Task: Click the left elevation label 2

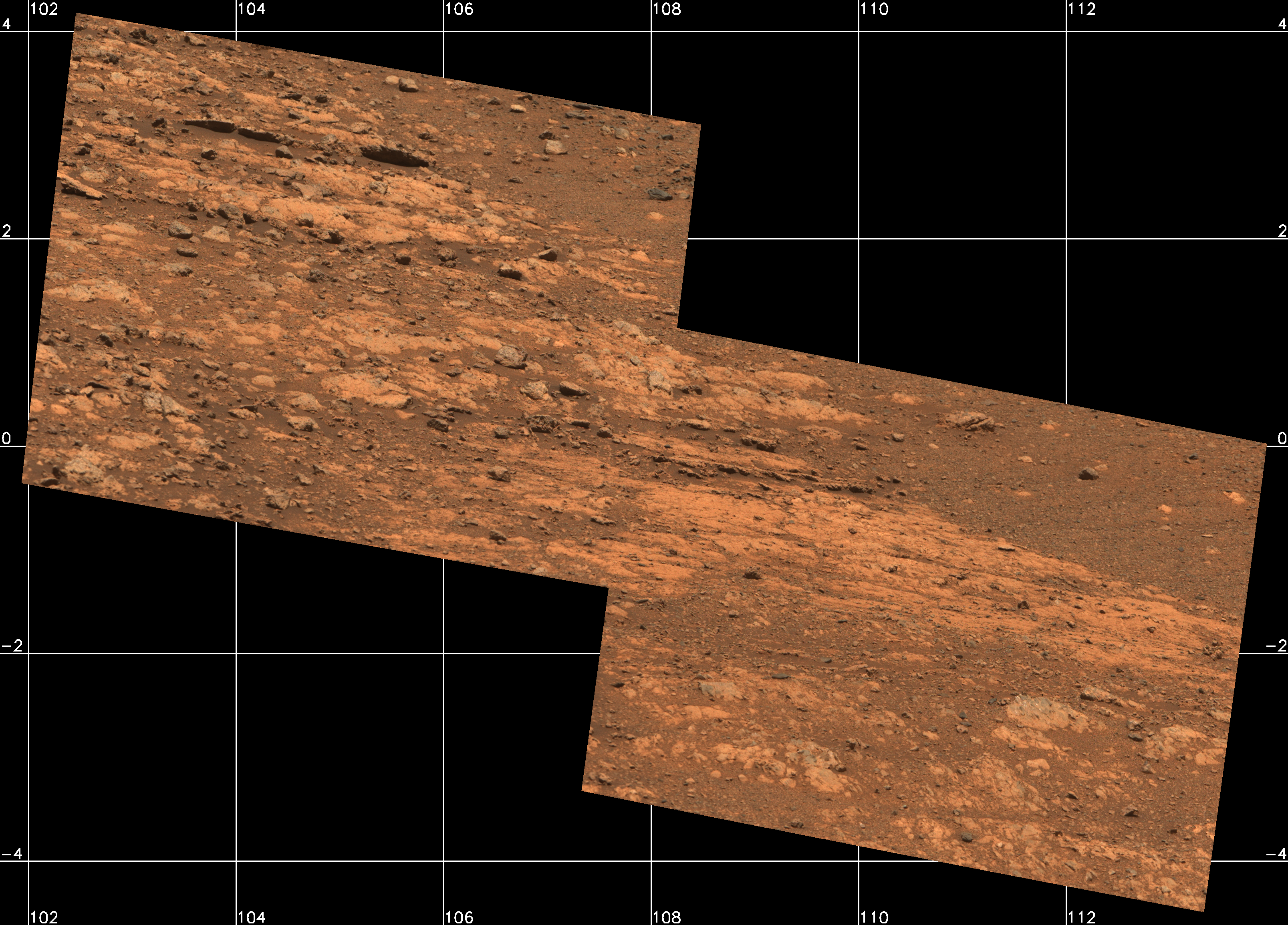Action: (x=7, y=231)
